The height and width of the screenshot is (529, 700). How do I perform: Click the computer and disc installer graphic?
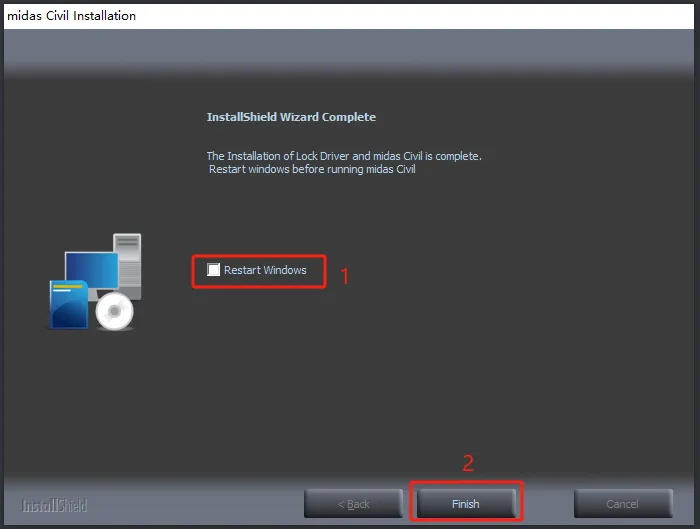coord(95,282)
